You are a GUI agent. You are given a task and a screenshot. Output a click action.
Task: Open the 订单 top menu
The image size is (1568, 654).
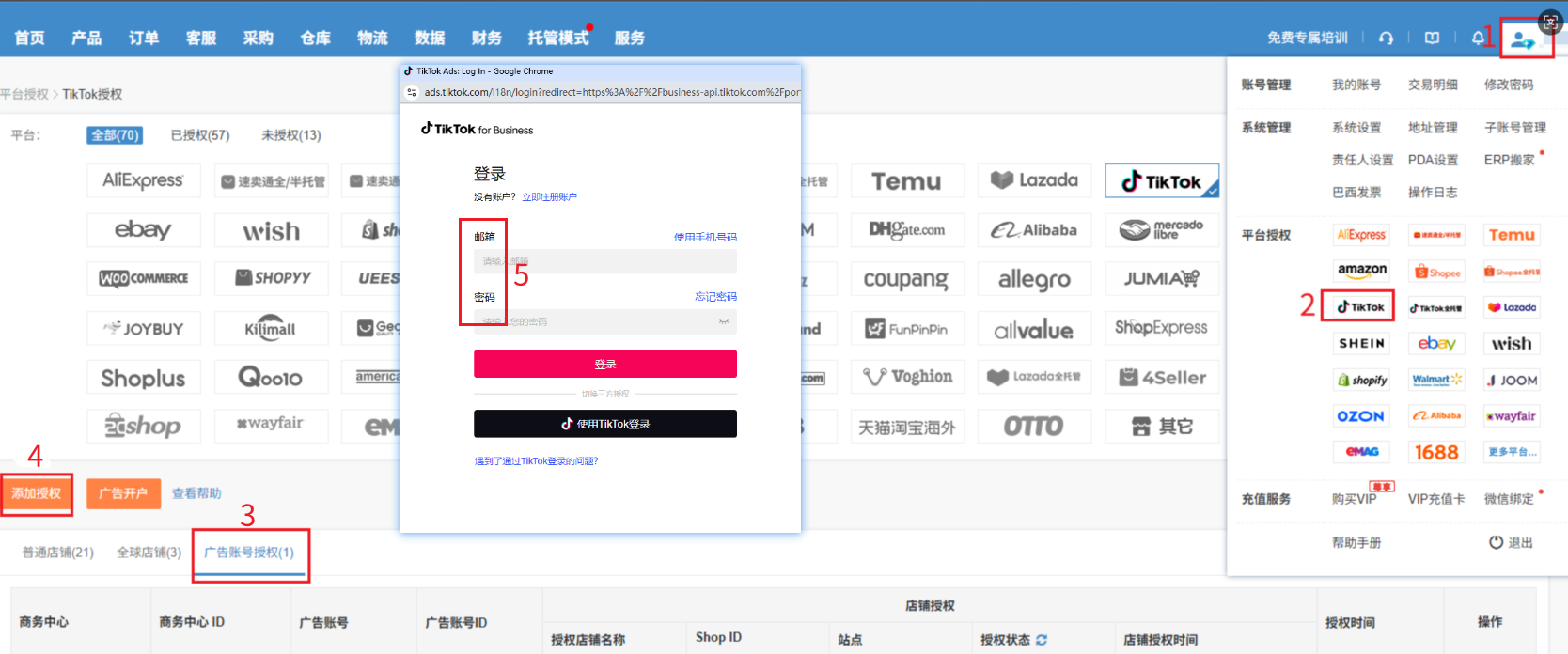click(x=144, y=38)
